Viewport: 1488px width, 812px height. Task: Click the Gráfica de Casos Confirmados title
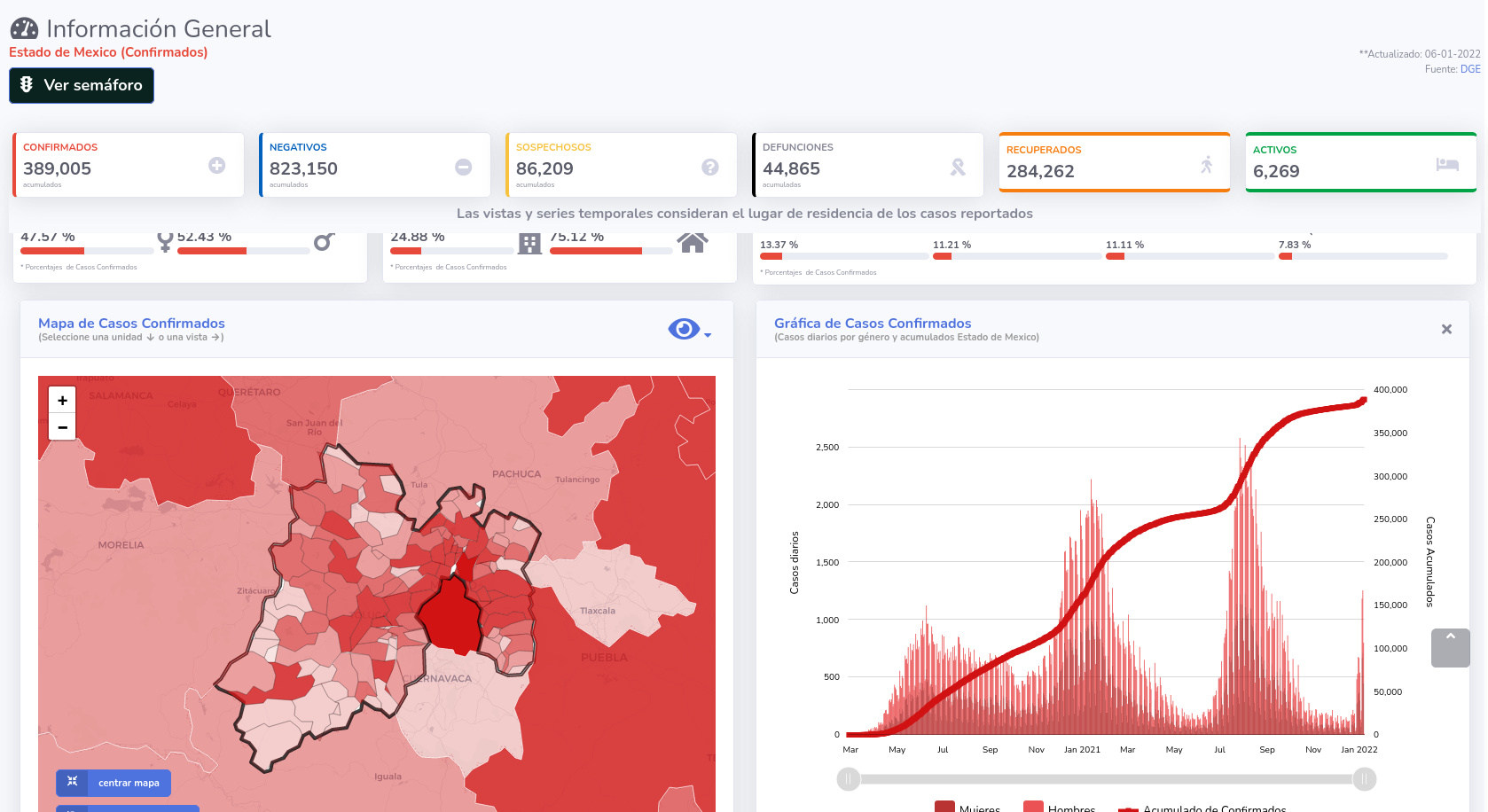tap(873, 324)
